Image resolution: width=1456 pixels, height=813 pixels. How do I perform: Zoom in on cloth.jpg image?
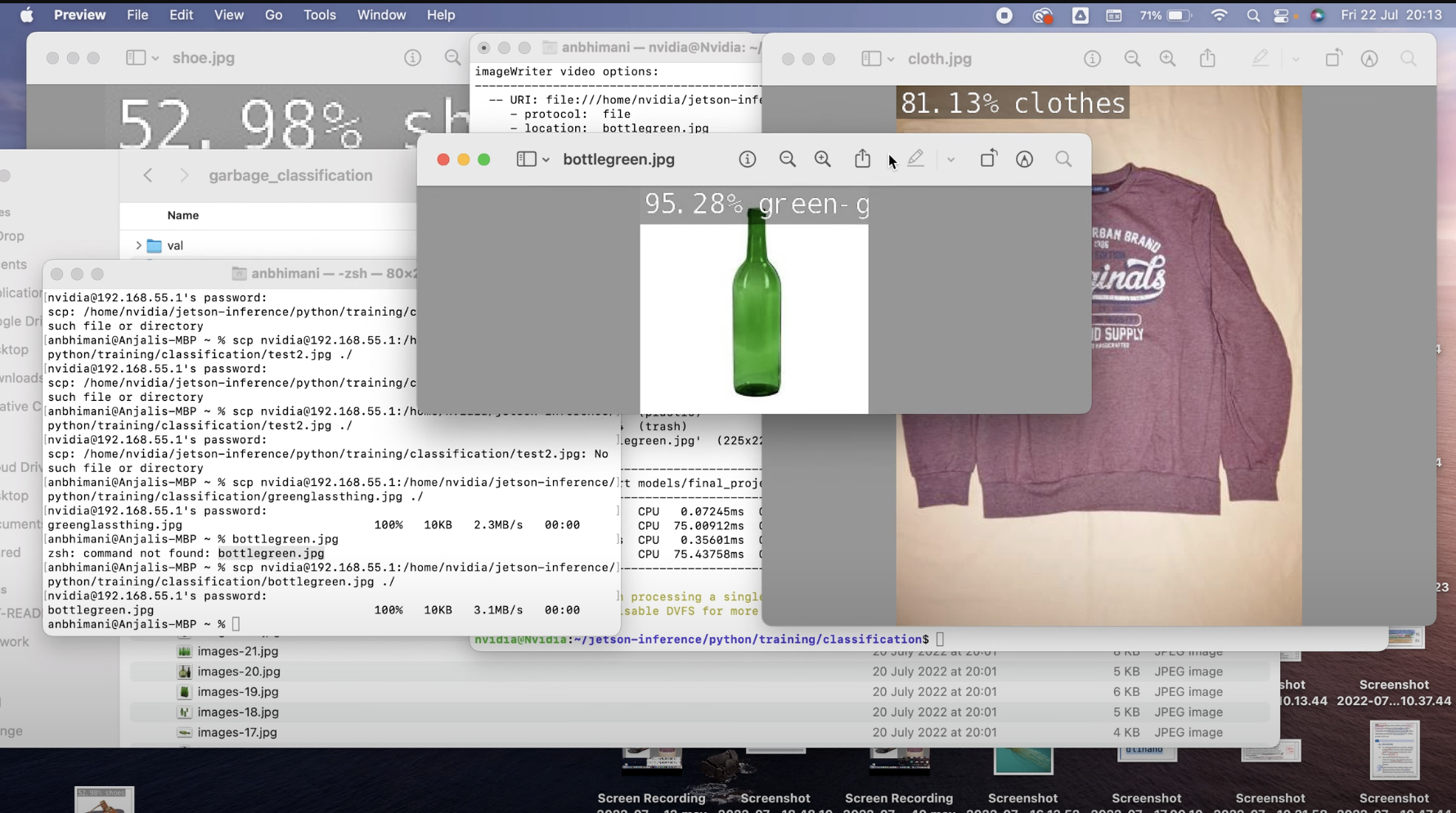pos(1167,59)
